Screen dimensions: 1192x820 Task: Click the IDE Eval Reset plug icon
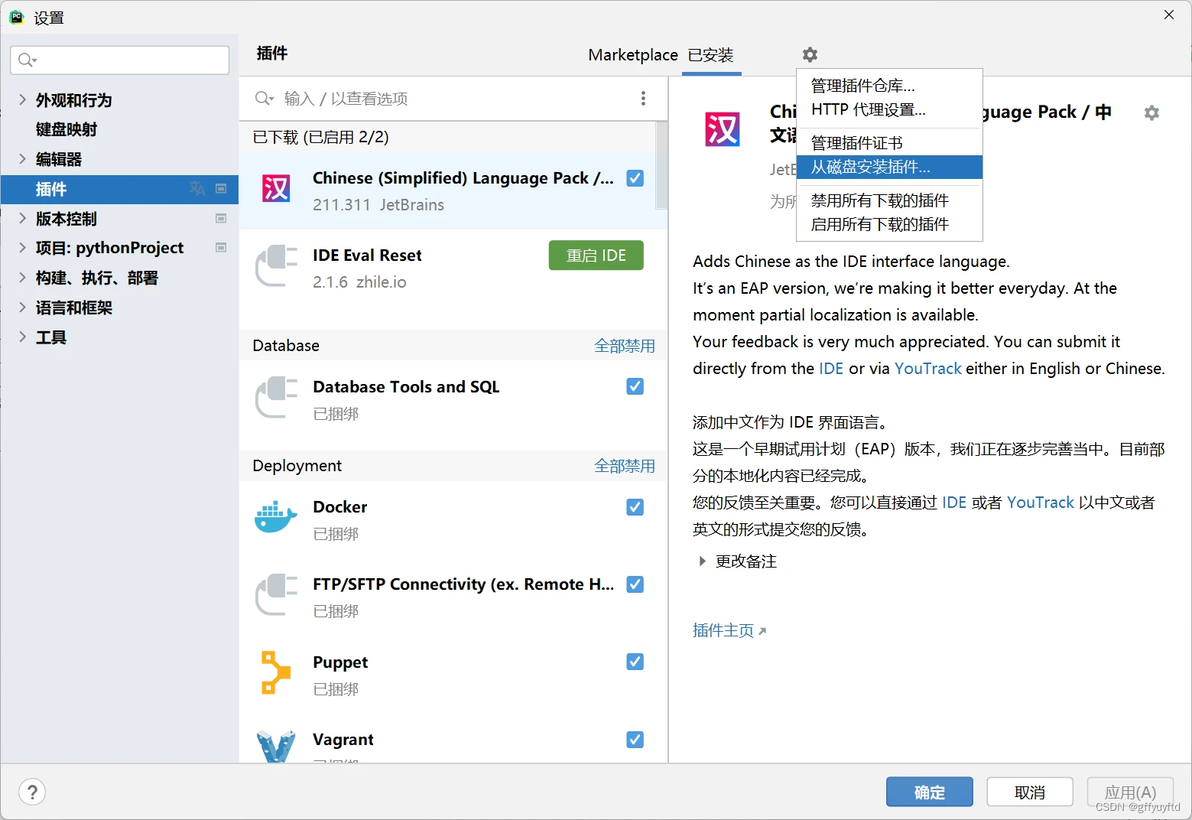[x=276, y=265]
